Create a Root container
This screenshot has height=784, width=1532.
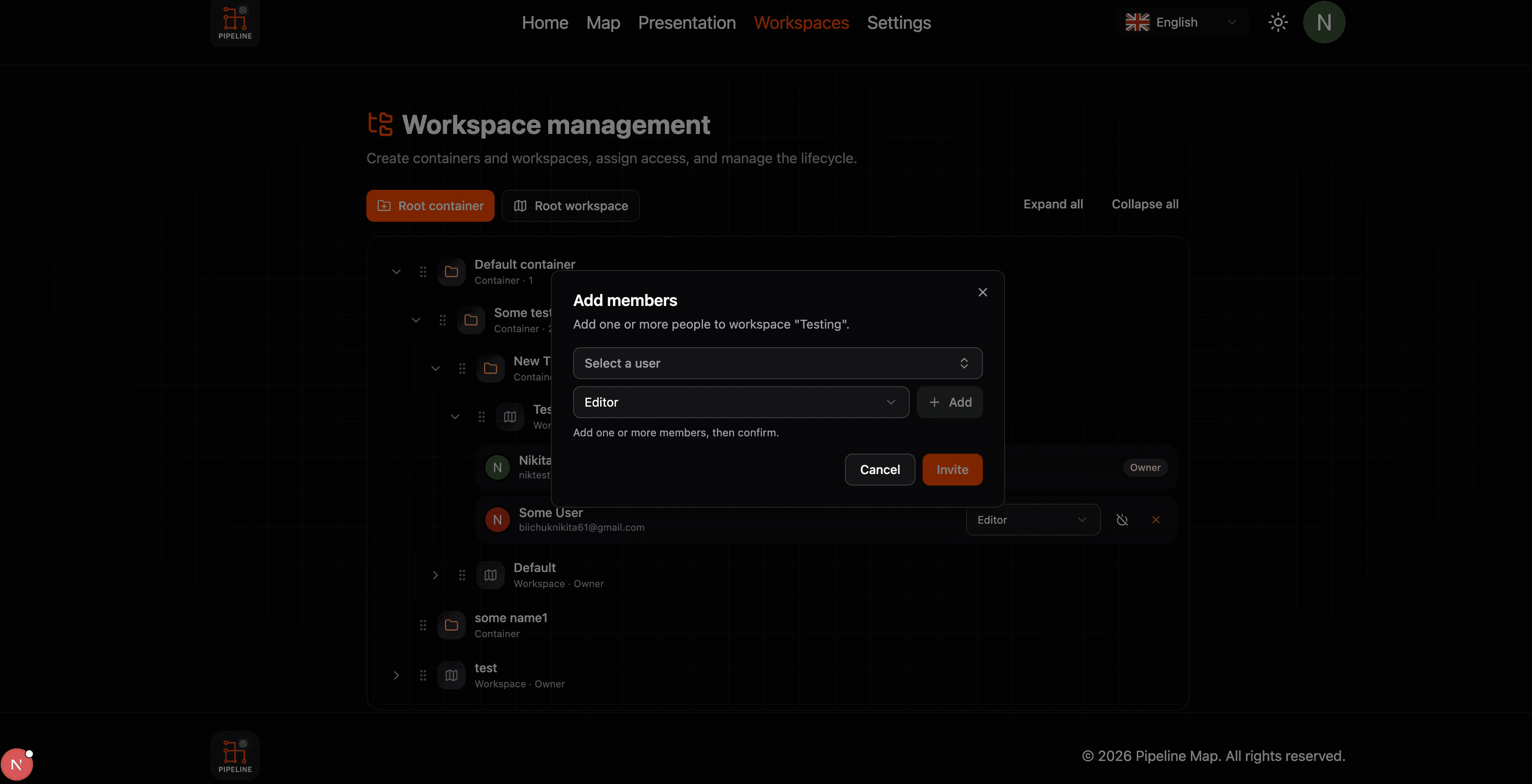tap(430, 206)
